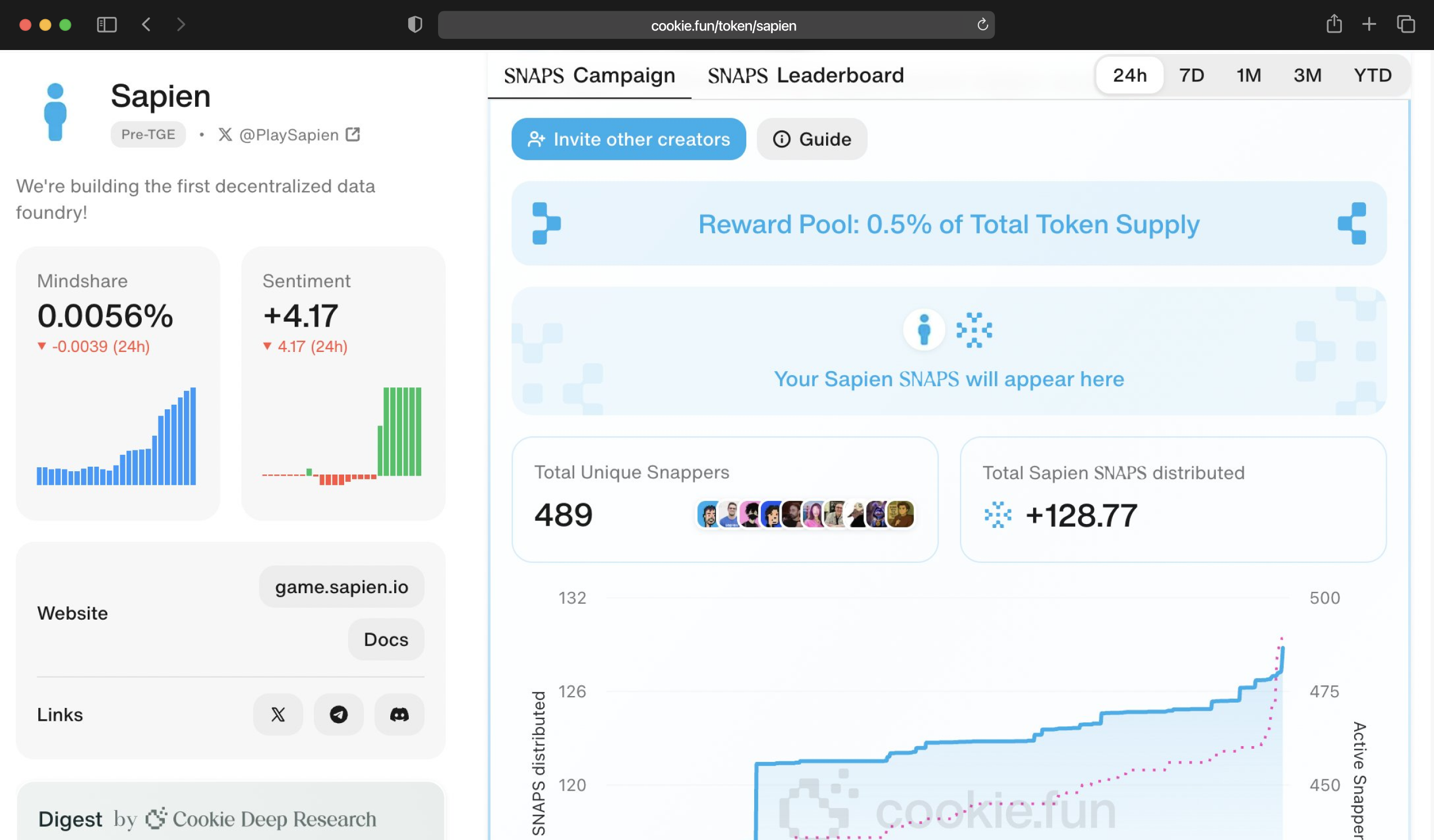Image resolution: width=1434 pixels, height=840 pixels.
Task: Open the Docs link
Action: coord(386,639)
